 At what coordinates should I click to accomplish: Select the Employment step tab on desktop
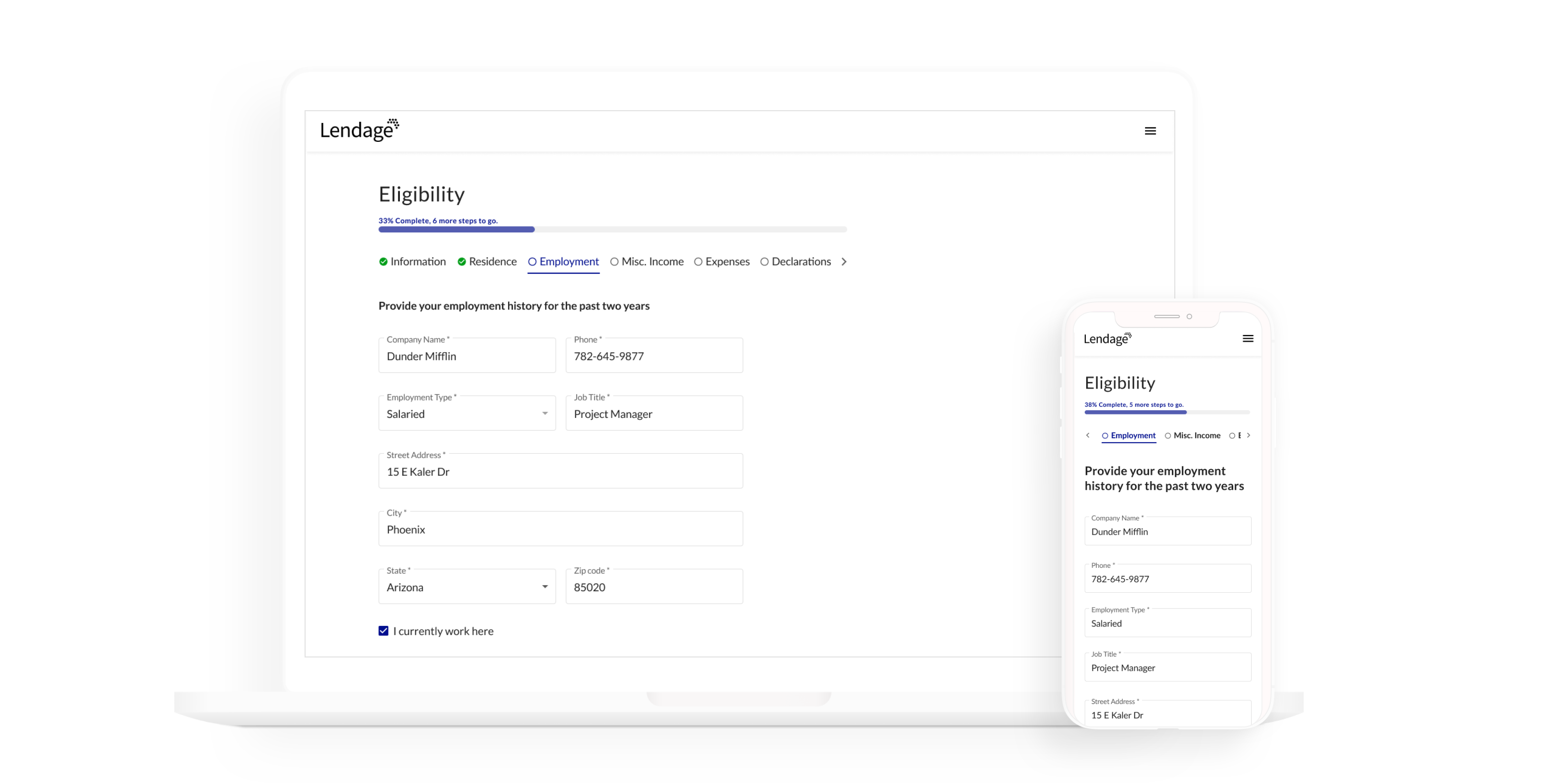pyautogui.click(x=564, y=262)
